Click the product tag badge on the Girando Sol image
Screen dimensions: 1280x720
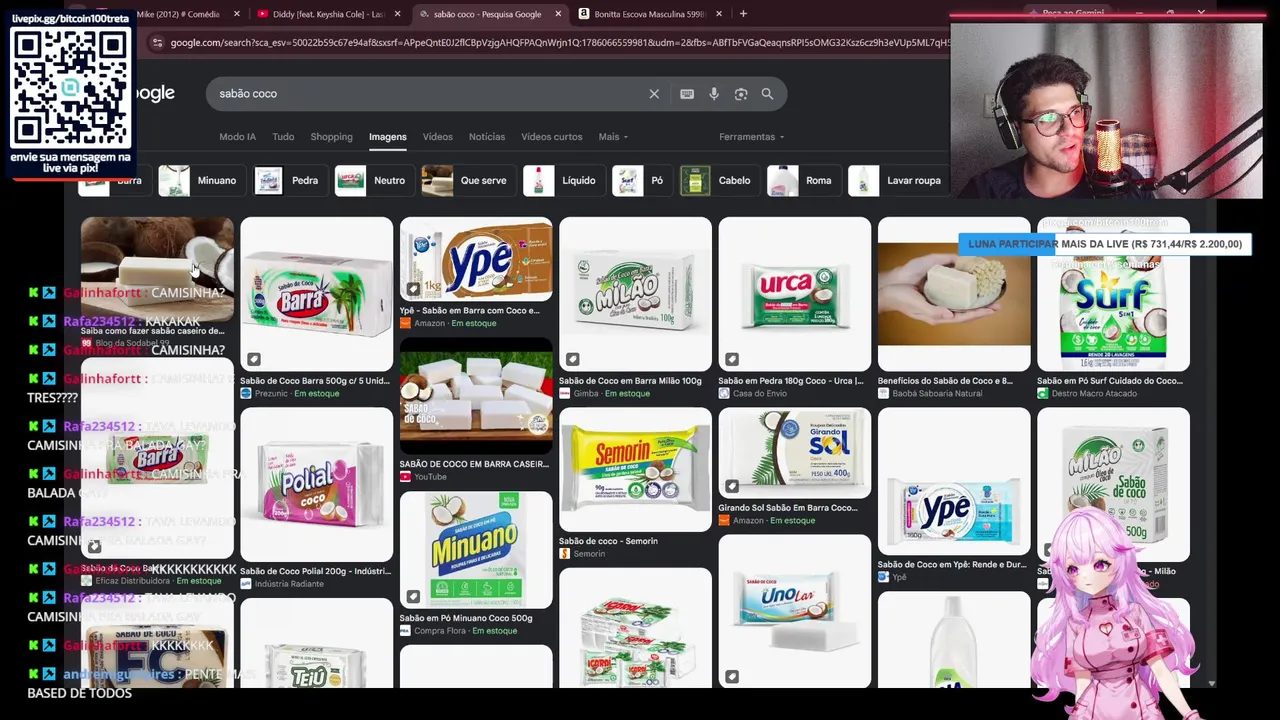pos(732,486)
